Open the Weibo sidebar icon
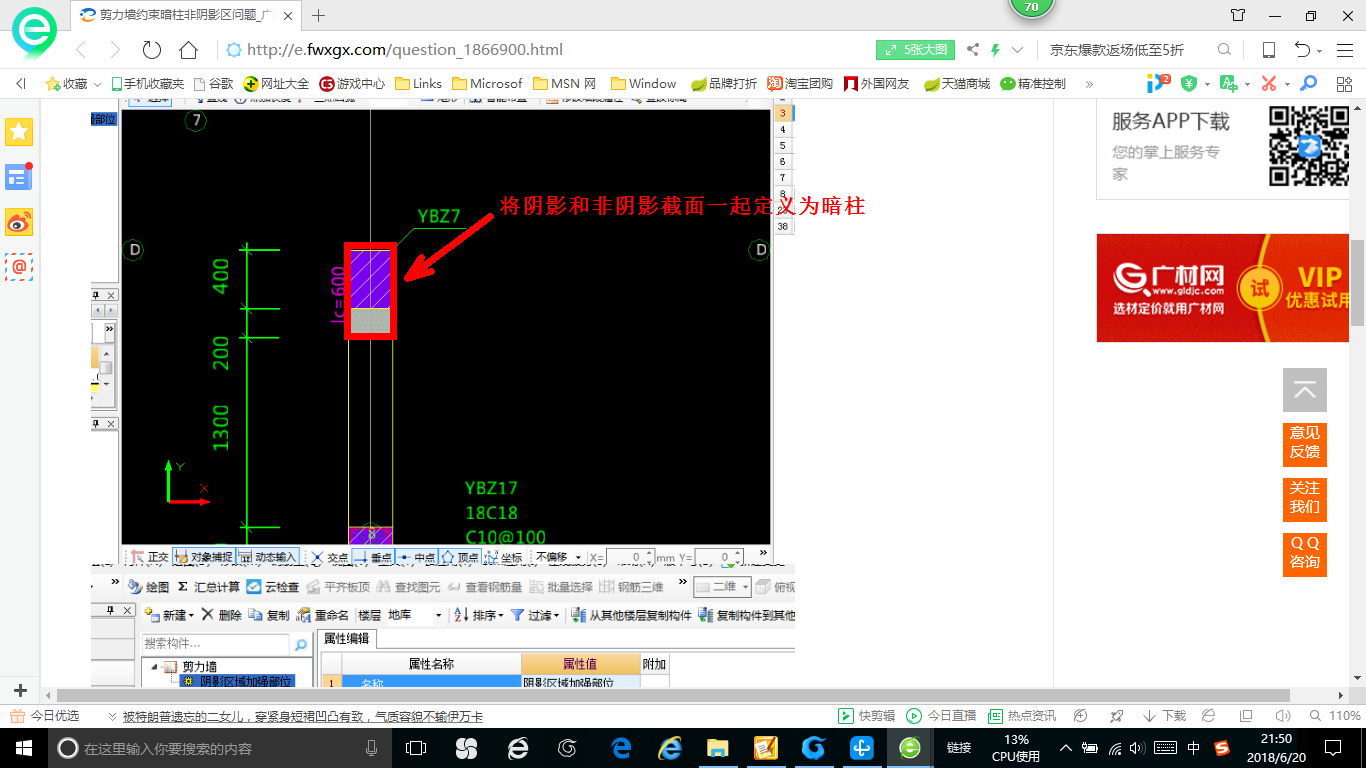The height and width of the screenshot is (768, 1366). pos(20,222)
